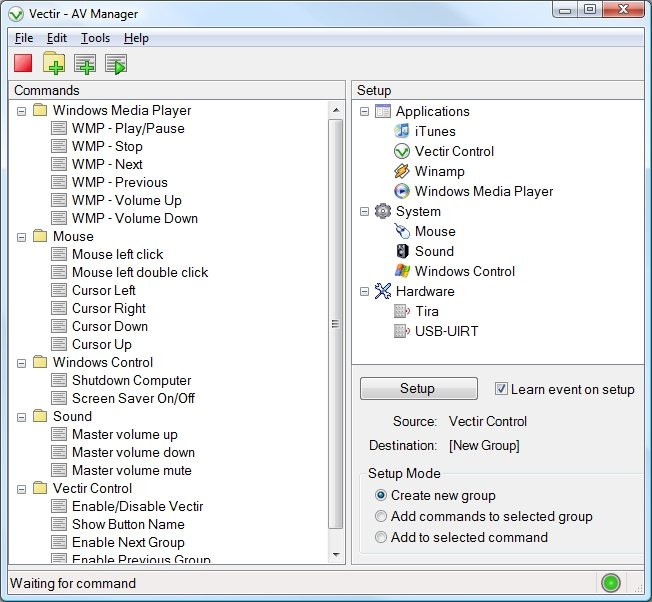Select Mouse left click command
This screenshot has height=602, width=652.
pyautogui.click(x=118, y=254)
